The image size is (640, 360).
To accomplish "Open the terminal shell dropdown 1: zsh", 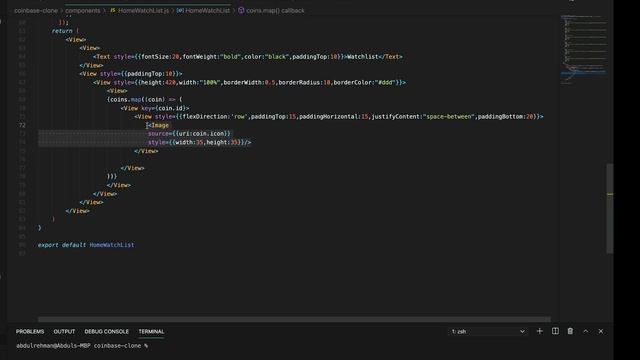I will click(x=488, y=331).
